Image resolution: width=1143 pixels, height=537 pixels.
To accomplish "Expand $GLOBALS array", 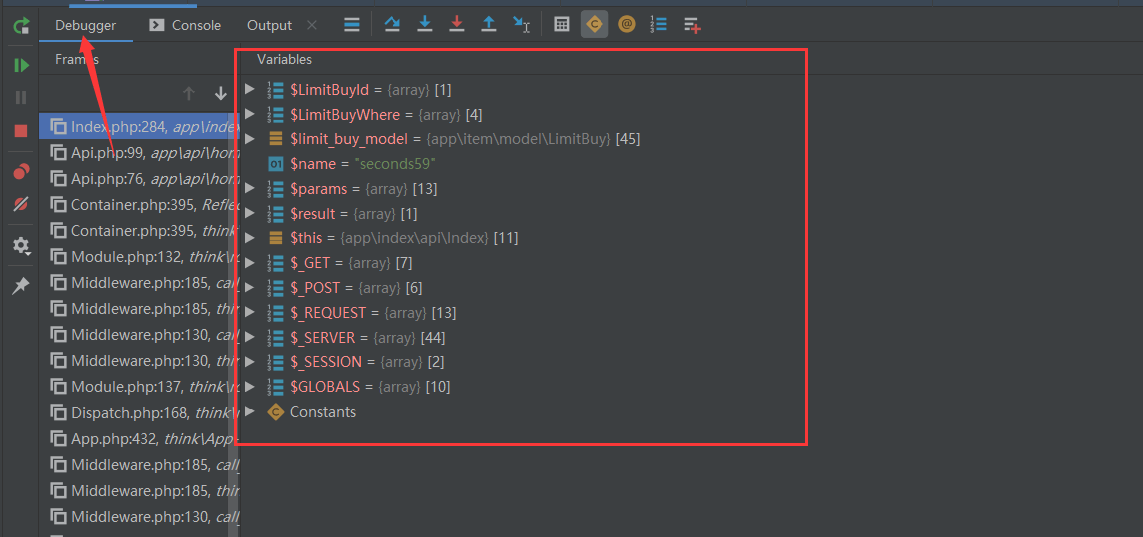I will click(250, 386).
